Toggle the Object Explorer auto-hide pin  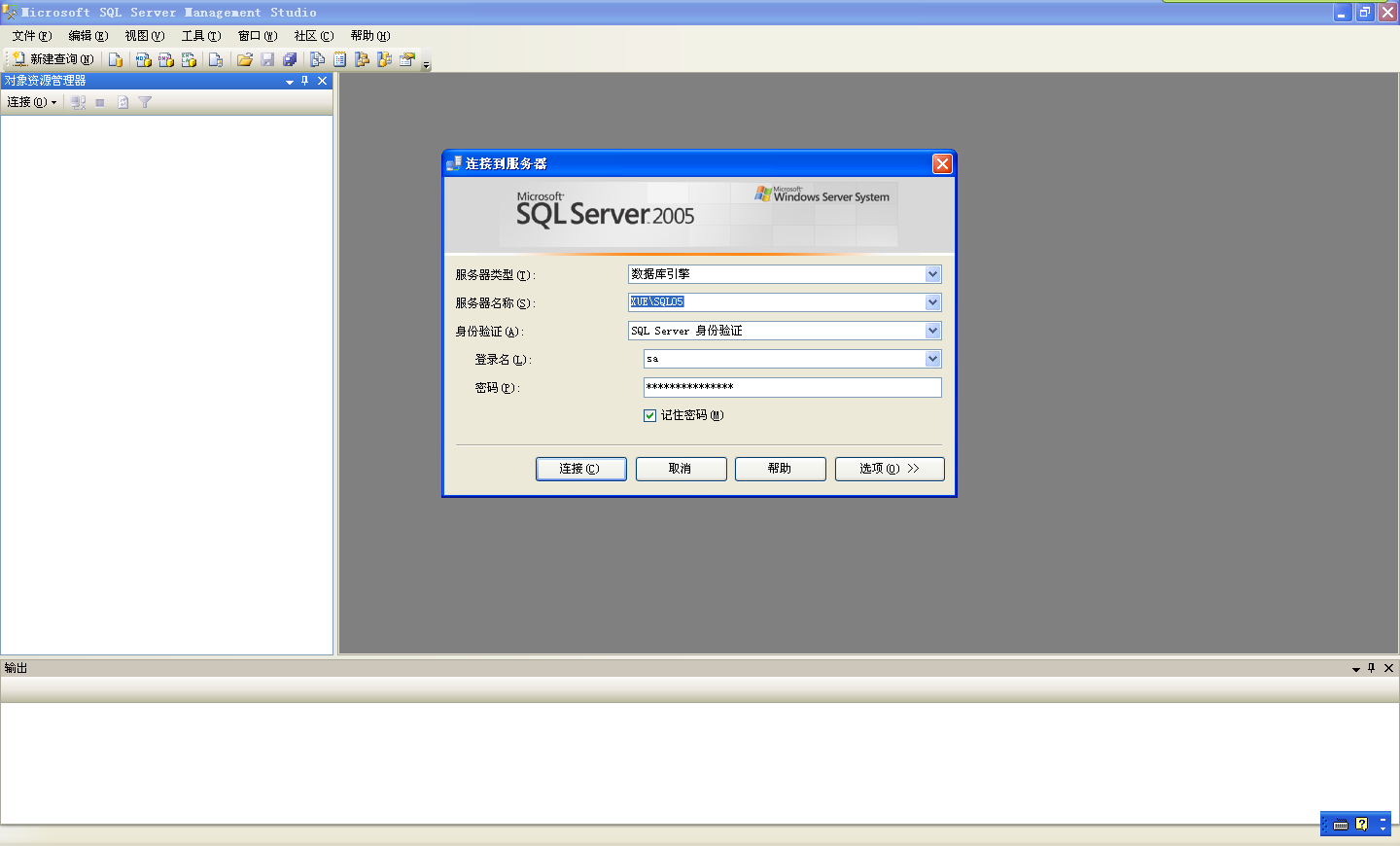(305, 82)
